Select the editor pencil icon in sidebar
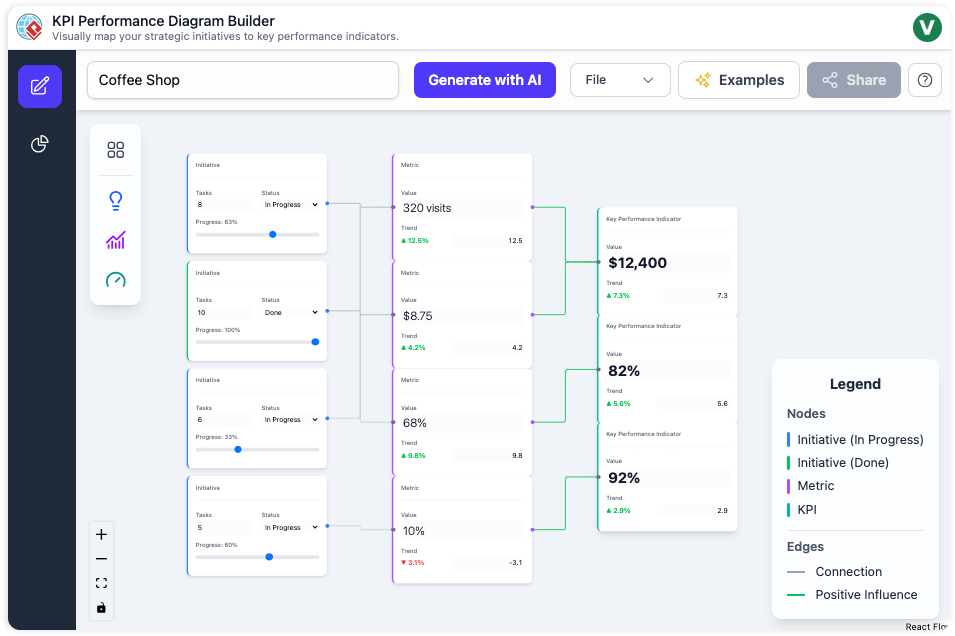The height and width of the screenshot is (636, 955). 39,87
